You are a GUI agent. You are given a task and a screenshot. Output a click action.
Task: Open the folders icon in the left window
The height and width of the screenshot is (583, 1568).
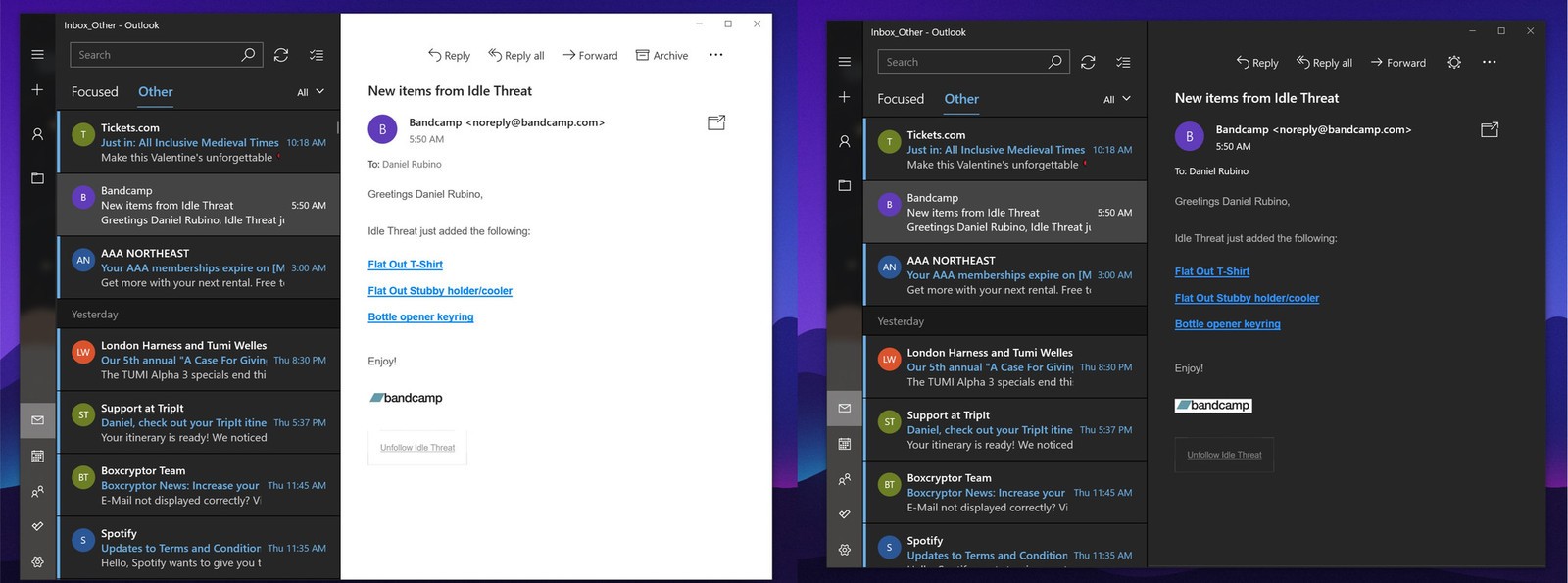(x=37, y=178)
